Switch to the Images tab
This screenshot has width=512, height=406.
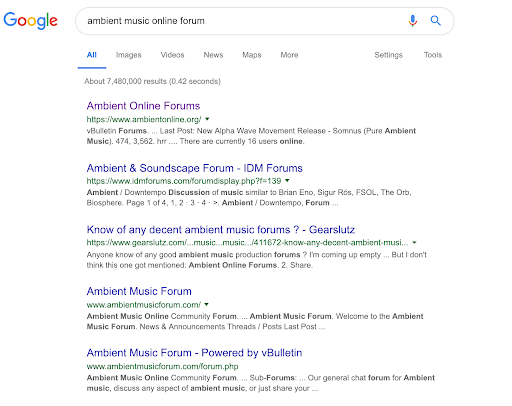click(129, 55)
